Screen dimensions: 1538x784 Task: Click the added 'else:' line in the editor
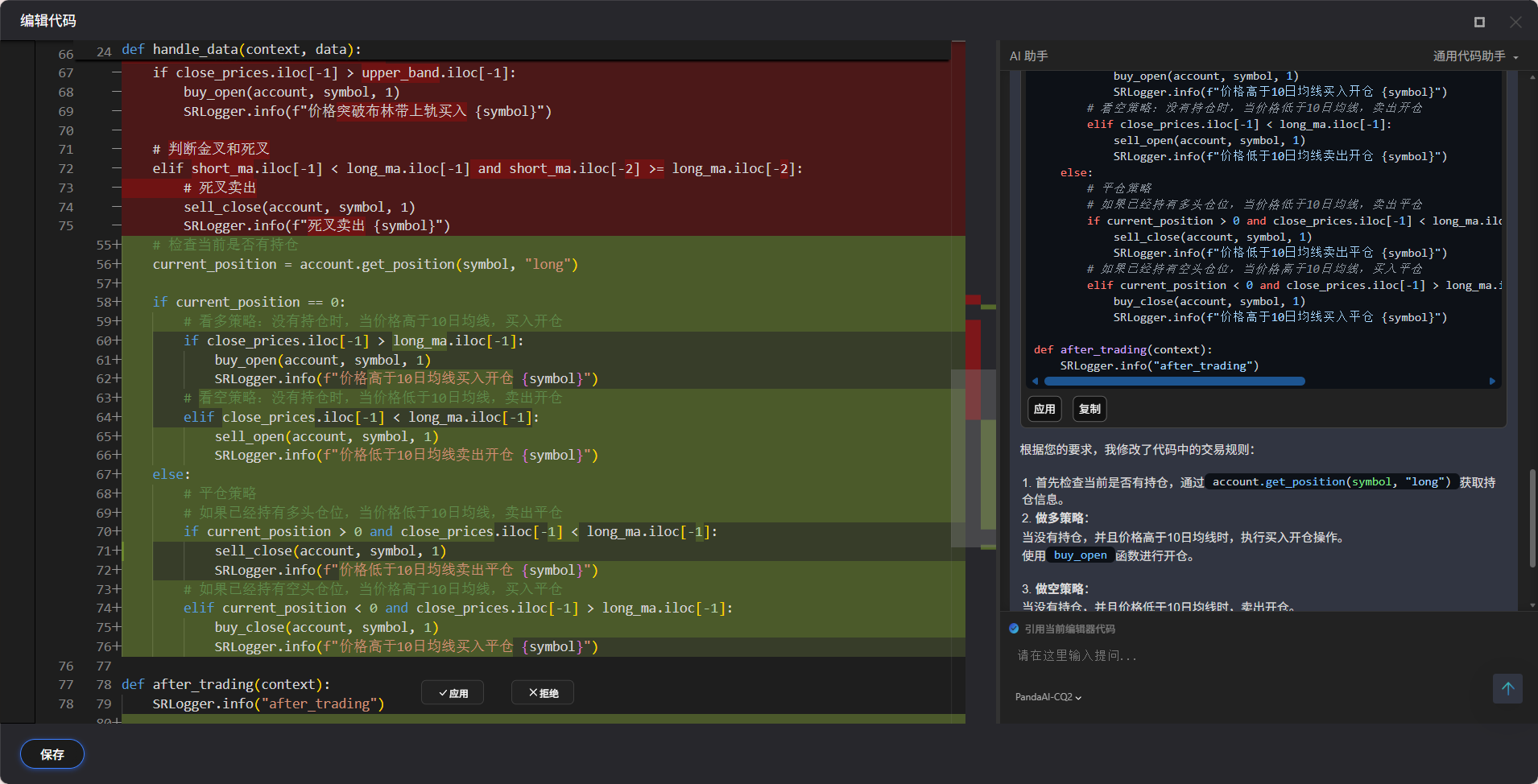click(172, 475)
